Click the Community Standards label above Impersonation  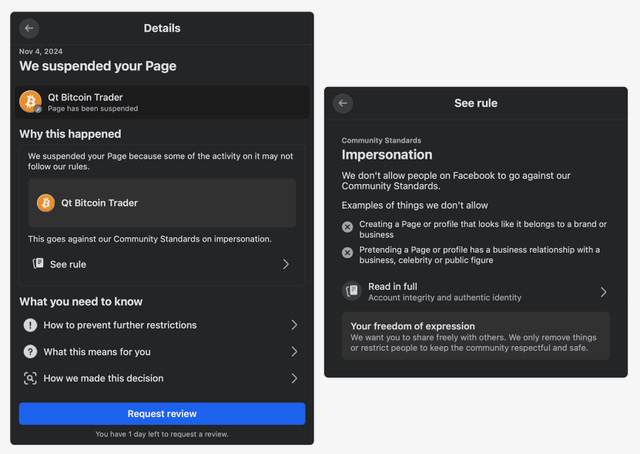coord(381,140)
